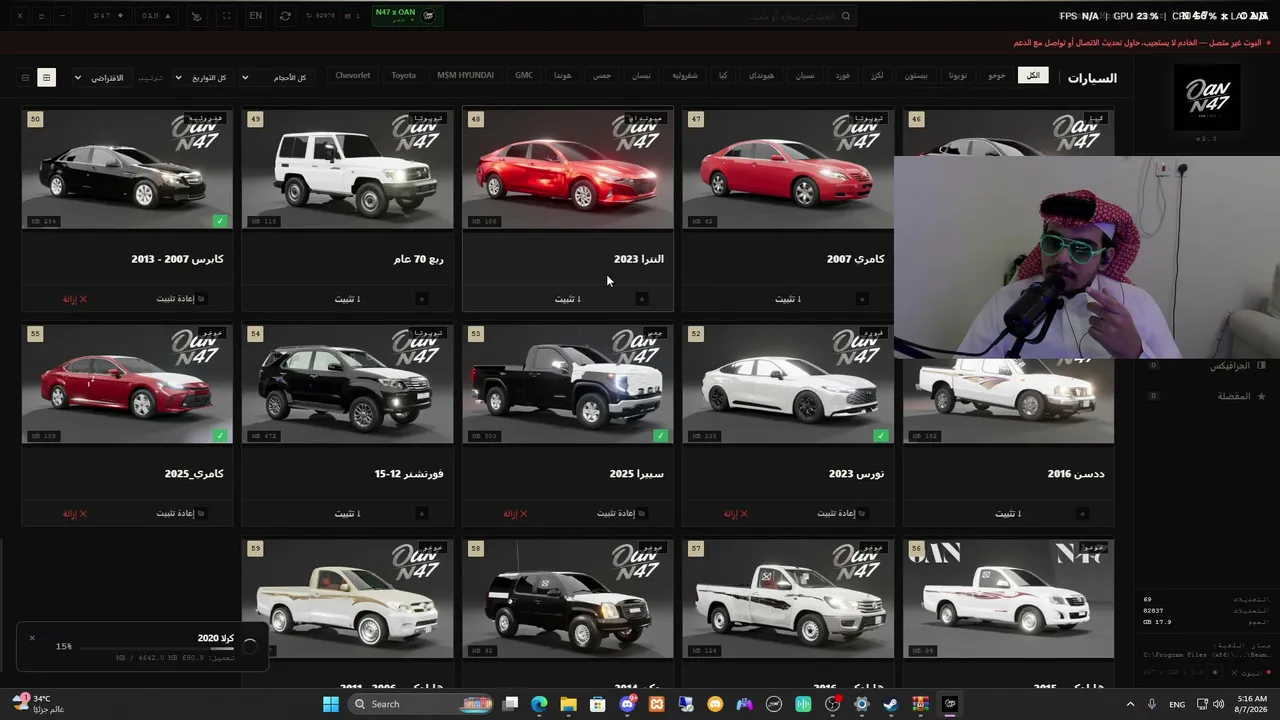Image resolution: width=1280 pixels, height=720 pixels.
Task: Switch to list view layout
Action: (x=26, y=77)
